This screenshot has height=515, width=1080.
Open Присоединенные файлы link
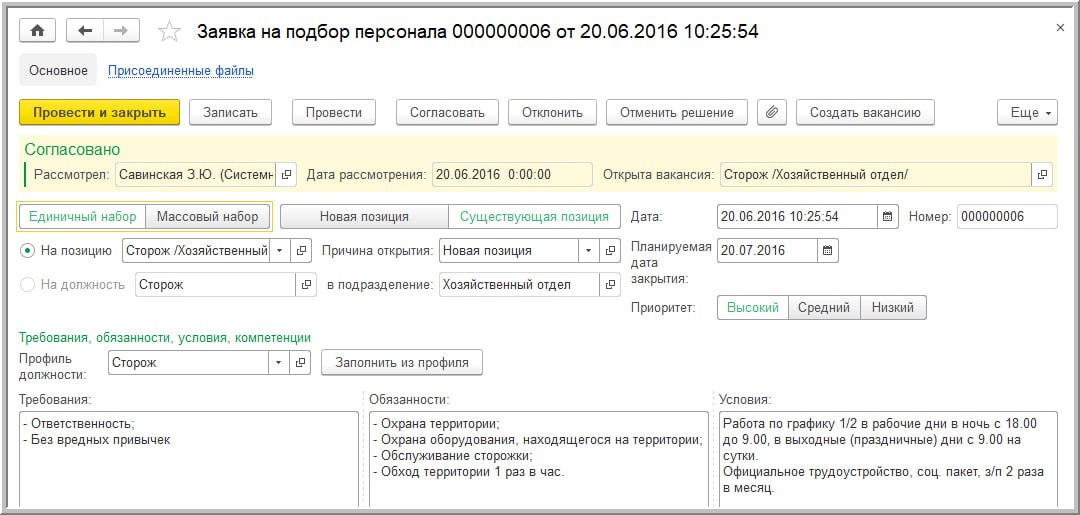tap(180, 70)
